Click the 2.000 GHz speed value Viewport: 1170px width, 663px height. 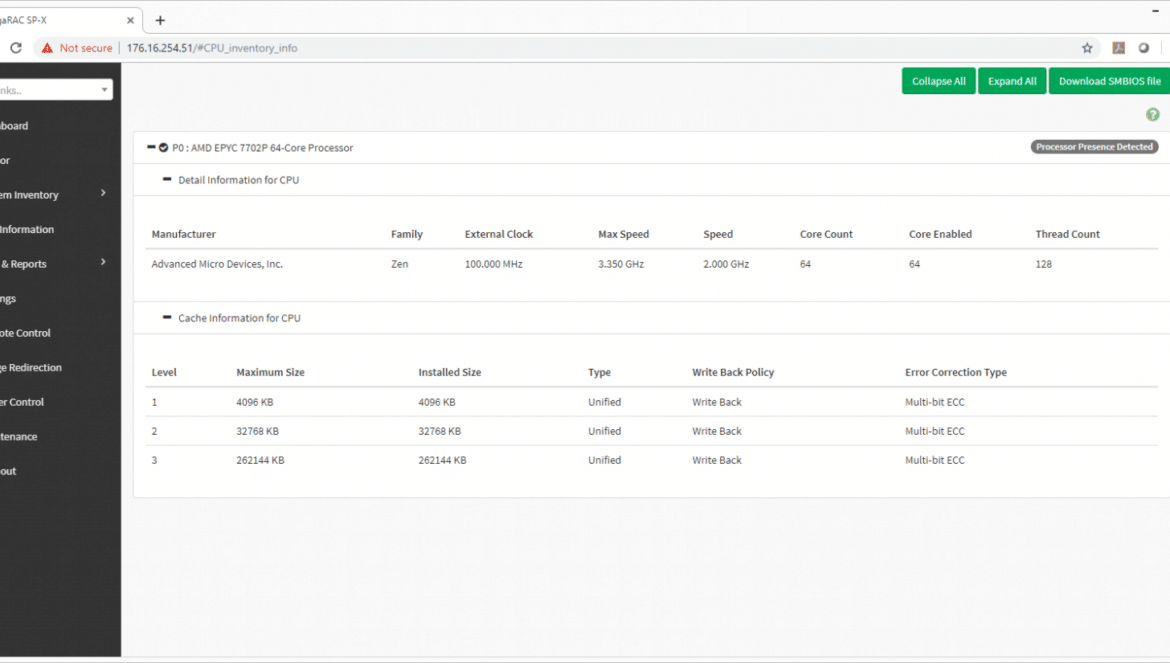coord(726,264)
